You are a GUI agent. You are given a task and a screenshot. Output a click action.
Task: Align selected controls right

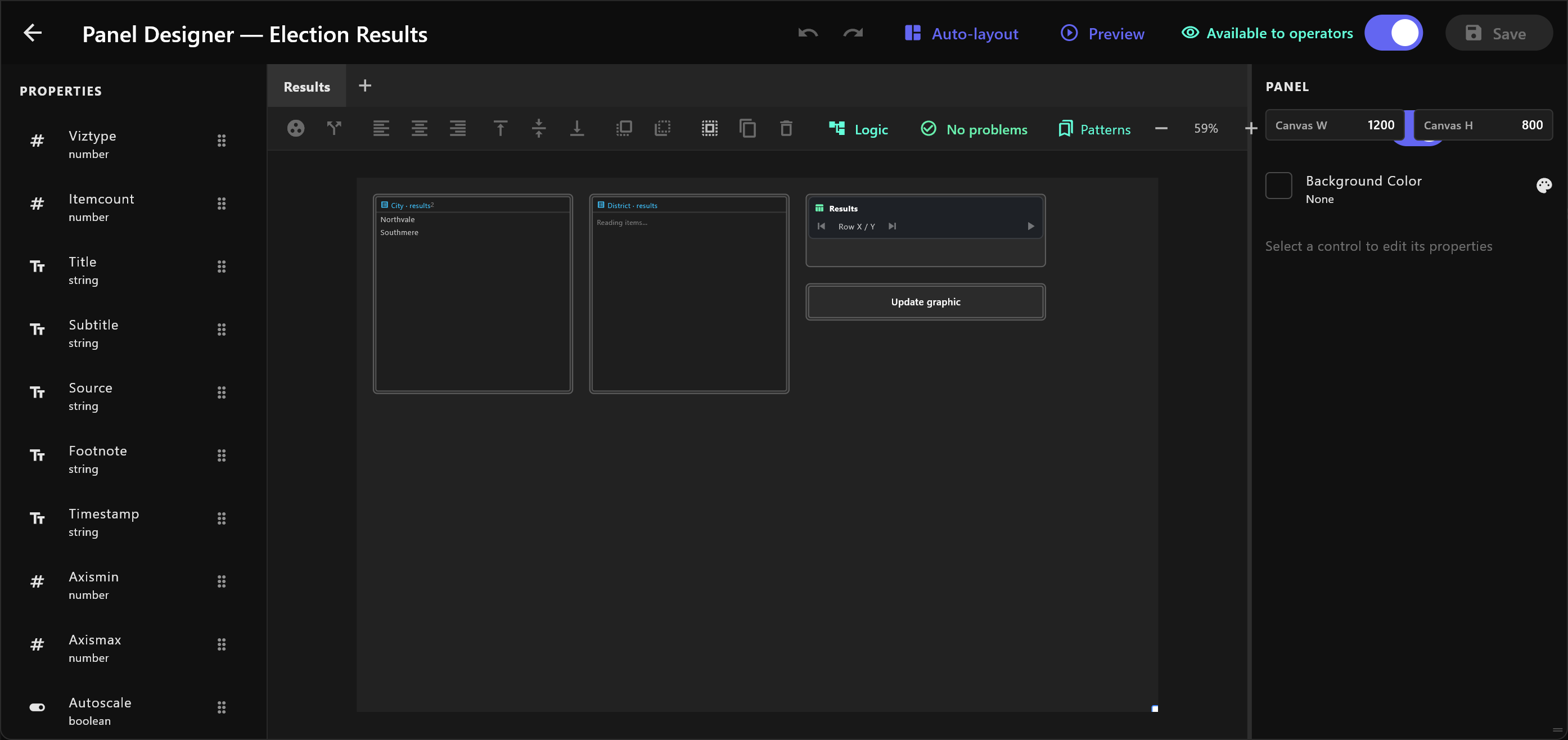(x=458, y=128)
